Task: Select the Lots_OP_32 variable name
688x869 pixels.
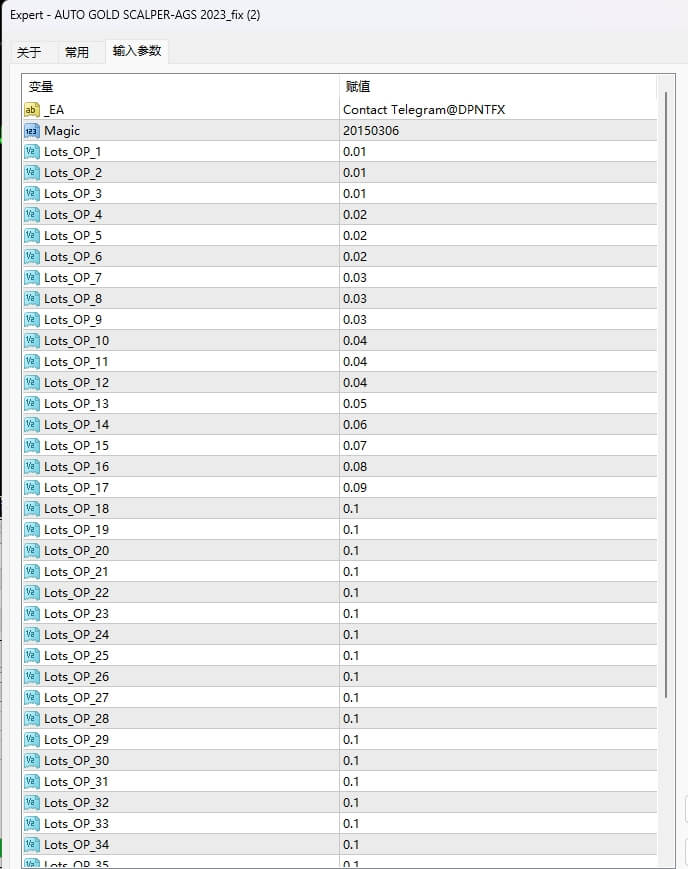Action: (x=77, y=803)
